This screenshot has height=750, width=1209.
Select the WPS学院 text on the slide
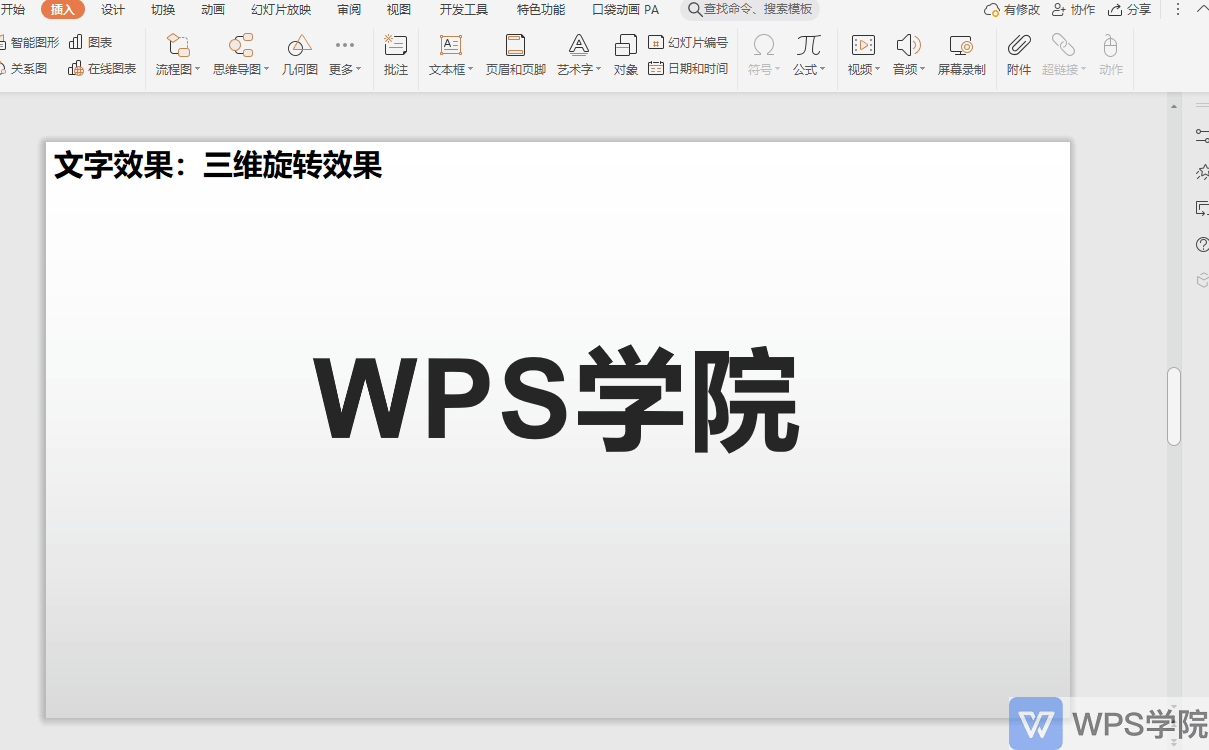point(557,399)
